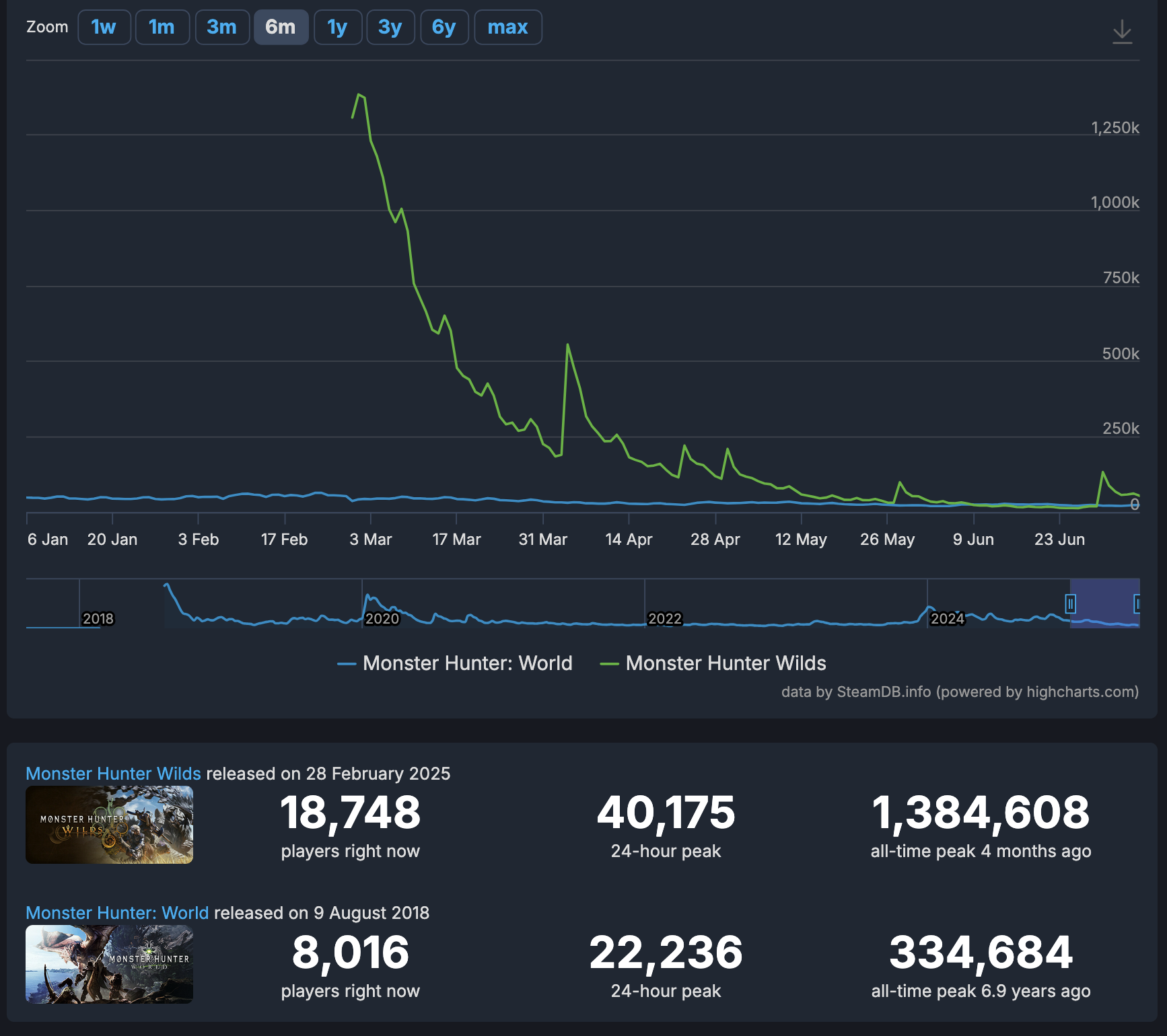This screenshot has width=1167, height=1036.
Task: Click the 500k y-axis label
Action: pyautogui.click(x=1121, y=354)
